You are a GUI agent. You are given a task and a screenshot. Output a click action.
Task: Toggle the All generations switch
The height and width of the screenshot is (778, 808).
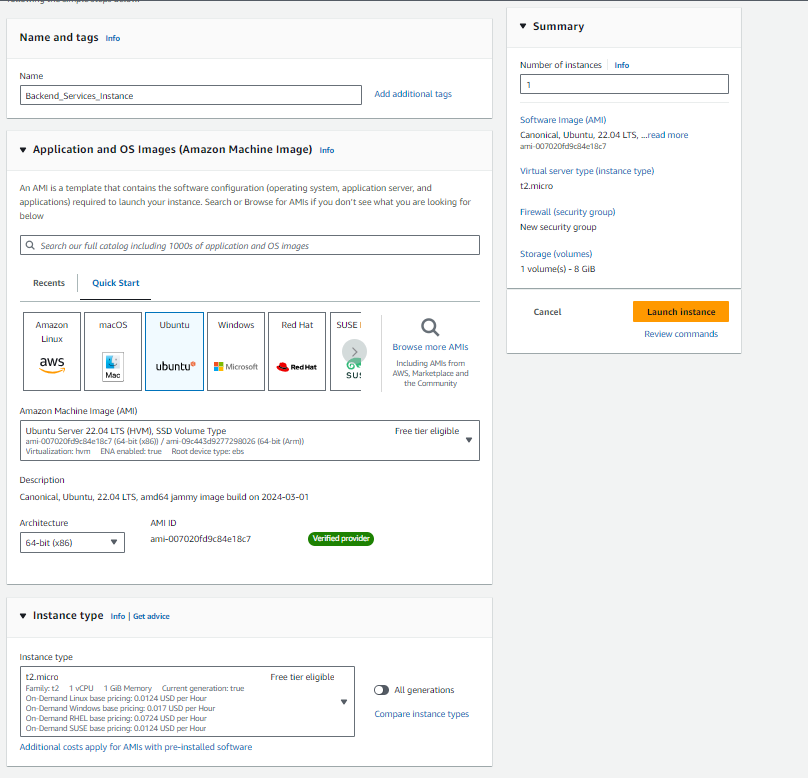(381, 690)
